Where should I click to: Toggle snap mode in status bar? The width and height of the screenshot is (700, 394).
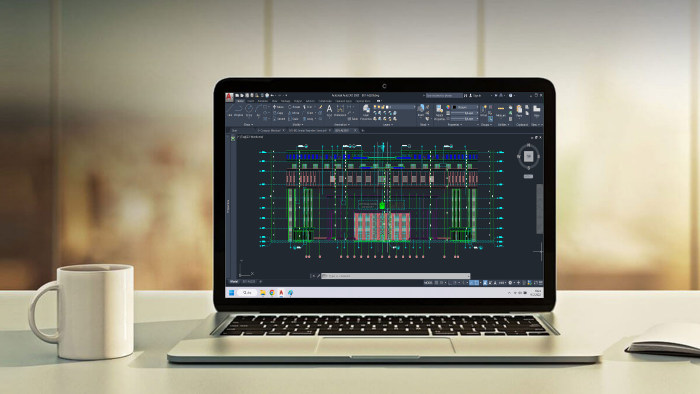(x=442, y=283)
